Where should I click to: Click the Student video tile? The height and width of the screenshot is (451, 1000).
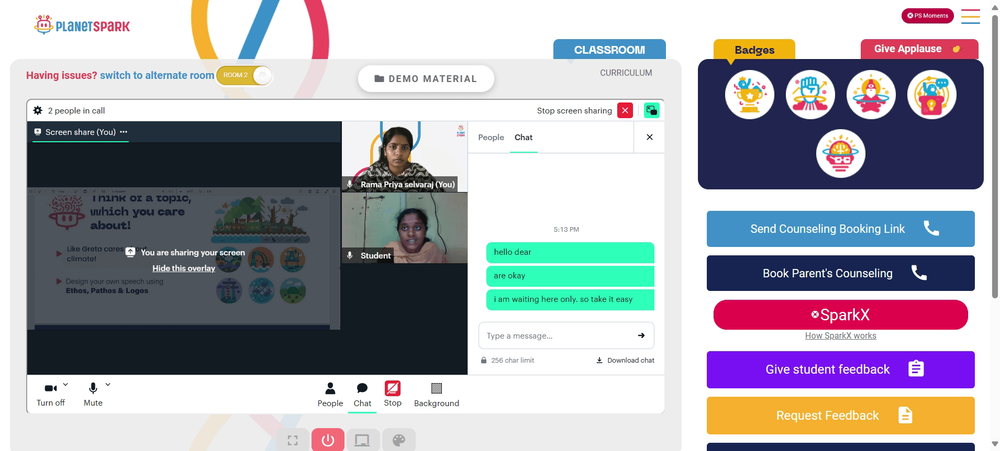tap(404, 228)
